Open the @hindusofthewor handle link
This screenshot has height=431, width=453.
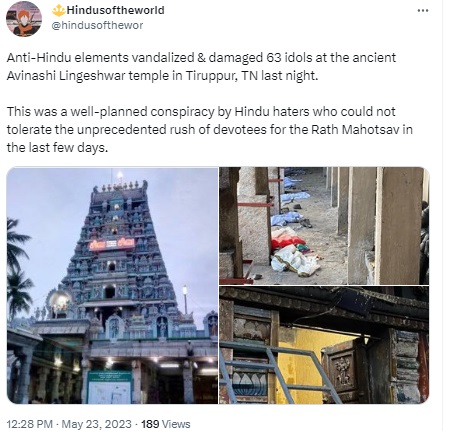(x=97, y=25)
